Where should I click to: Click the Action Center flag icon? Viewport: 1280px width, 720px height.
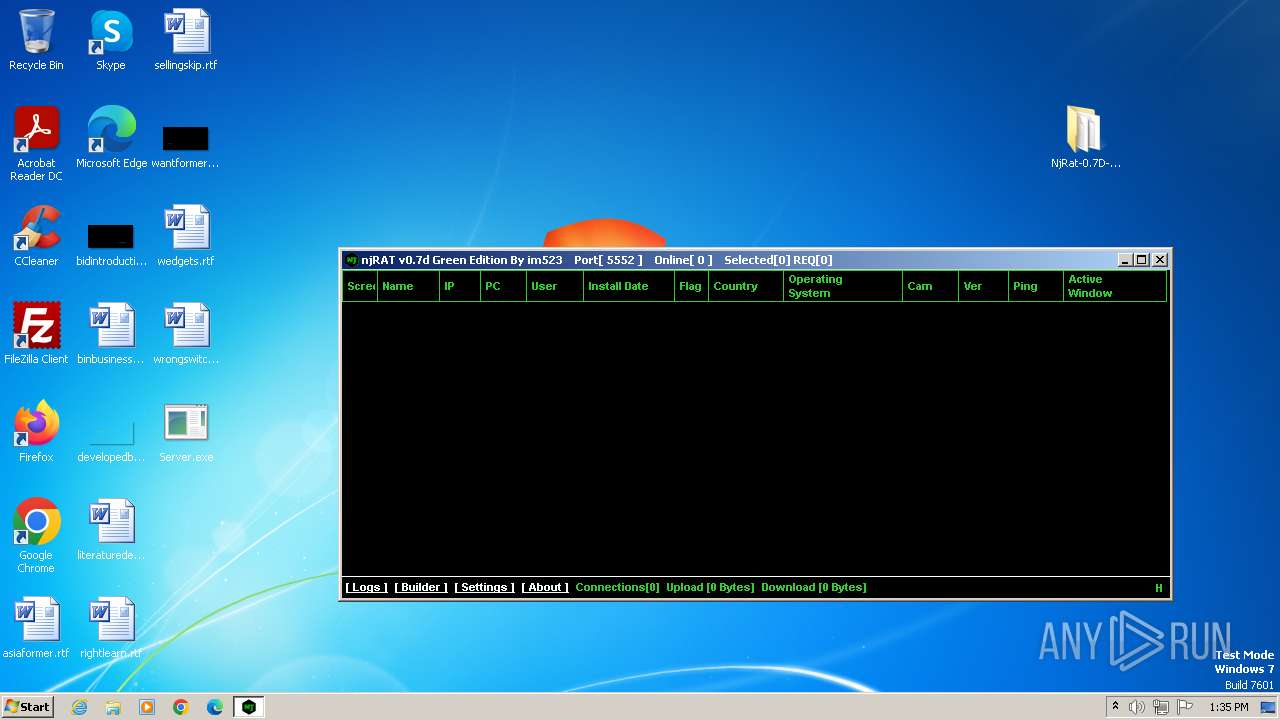[x=1185, y=707]
